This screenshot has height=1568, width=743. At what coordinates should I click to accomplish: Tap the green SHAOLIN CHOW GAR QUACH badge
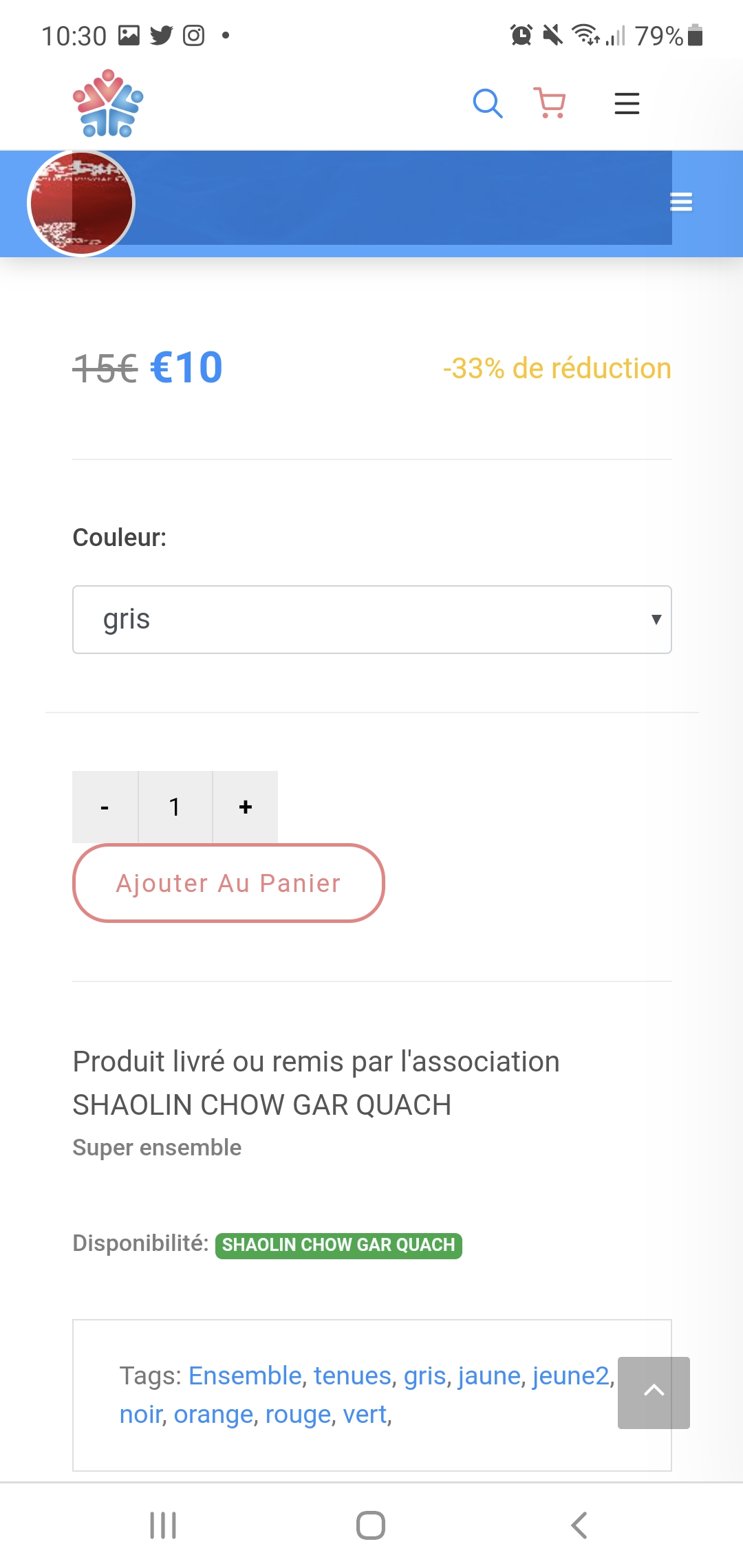pyautogui.click(x=338, y=1245)
